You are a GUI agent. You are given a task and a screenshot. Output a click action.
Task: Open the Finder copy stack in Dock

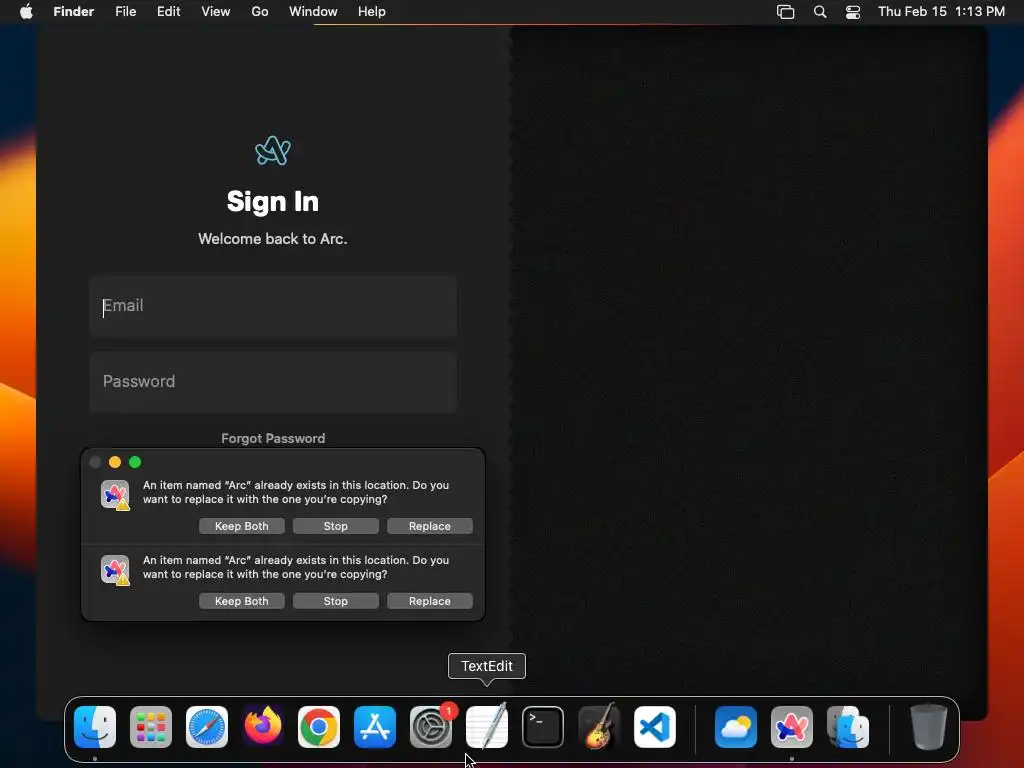(848, 727)
